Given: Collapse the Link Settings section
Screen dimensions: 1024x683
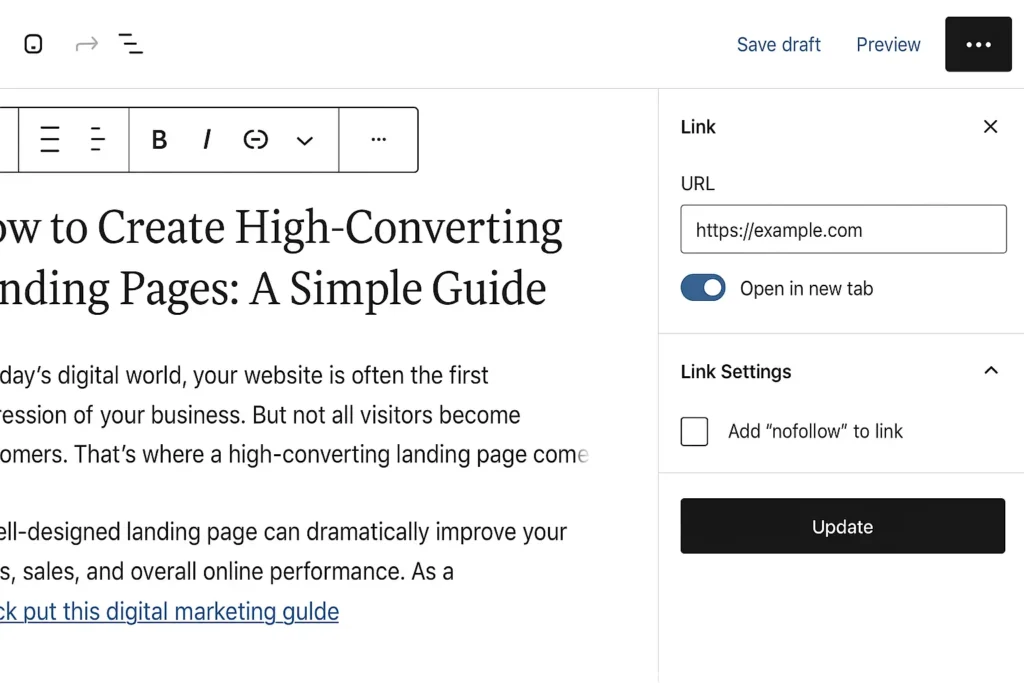Looking at the screenshot, I should pos(990,371).
